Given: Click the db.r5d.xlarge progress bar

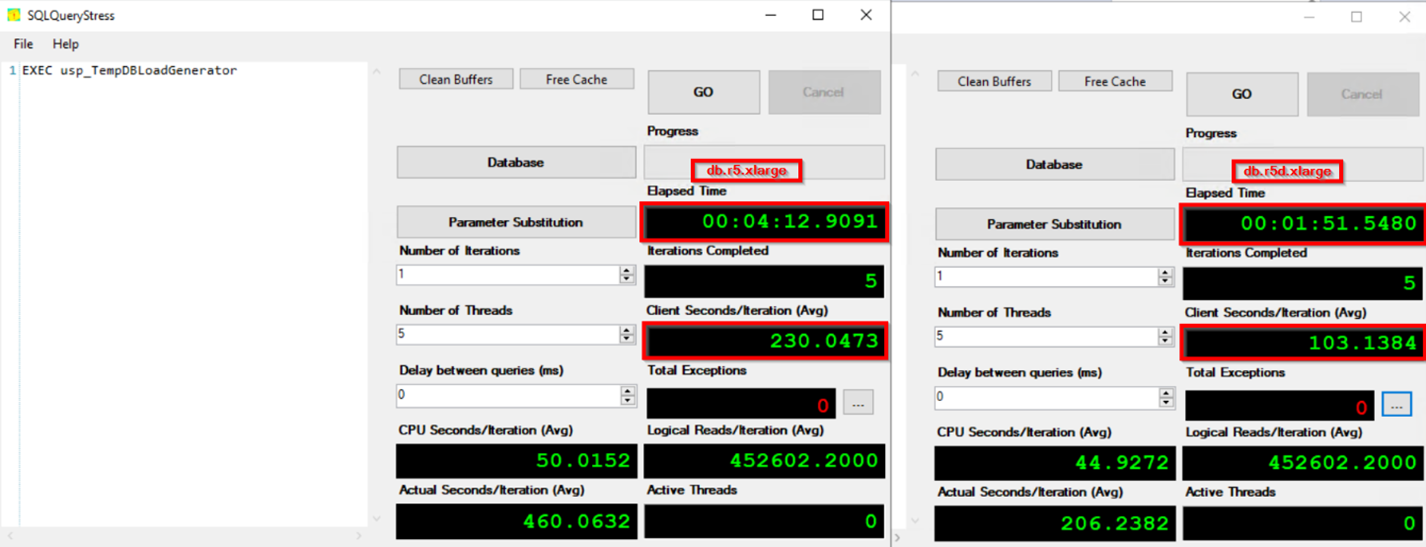Looking at the screenshot, I should tap(1303, 164).
